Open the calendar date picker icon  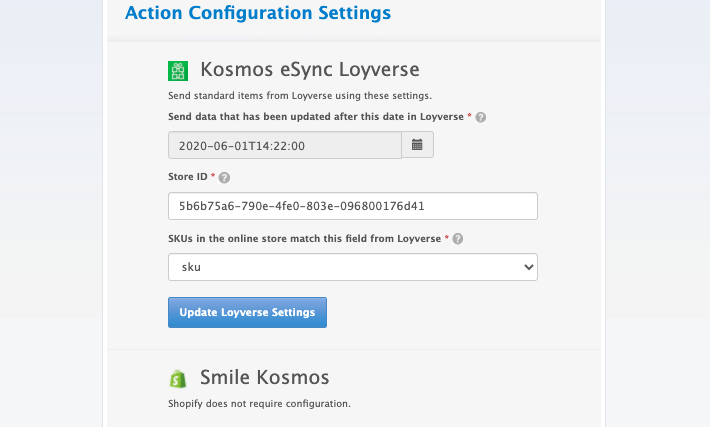pyautogui.click(x=417, y=145)
